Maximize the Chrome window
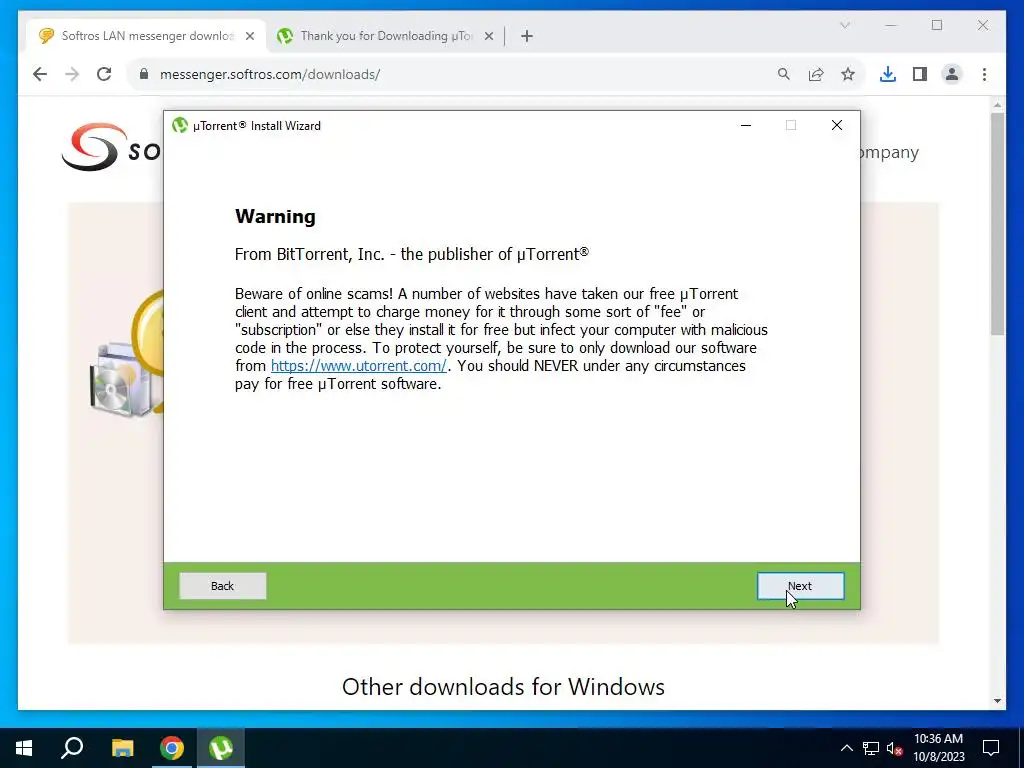 pyautogui.click(x=937, y=25)
